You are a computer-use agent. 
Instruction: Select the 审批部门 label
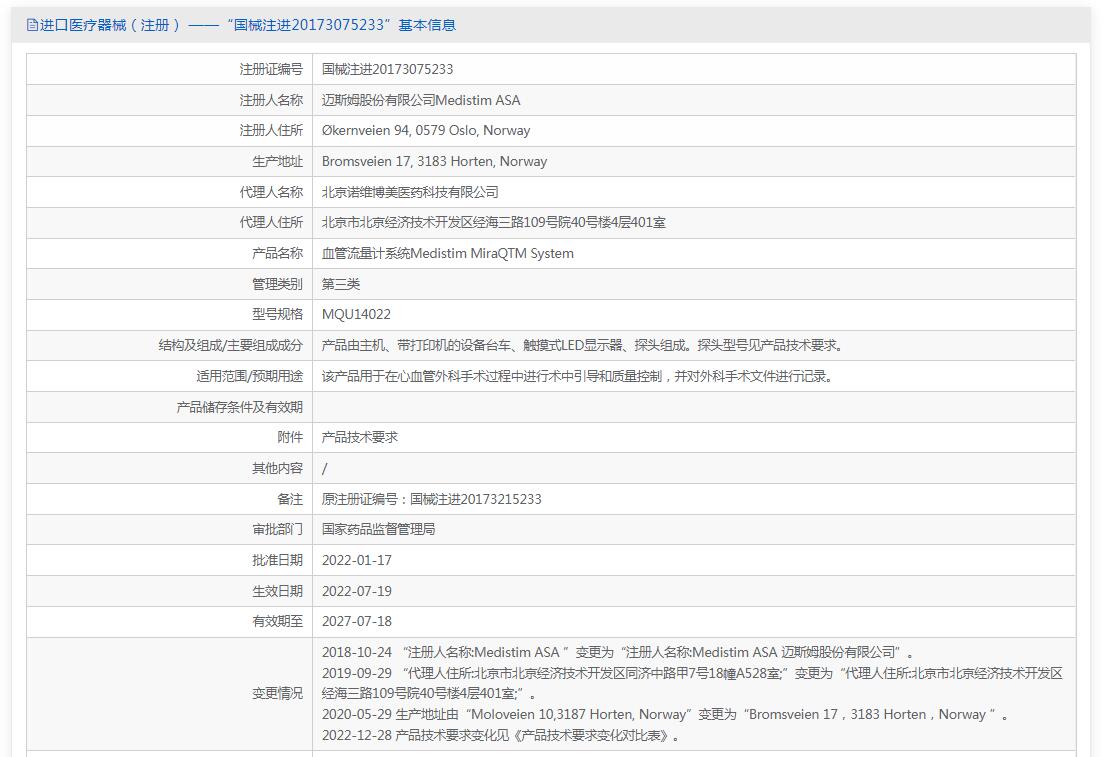[x=277, y=530]
